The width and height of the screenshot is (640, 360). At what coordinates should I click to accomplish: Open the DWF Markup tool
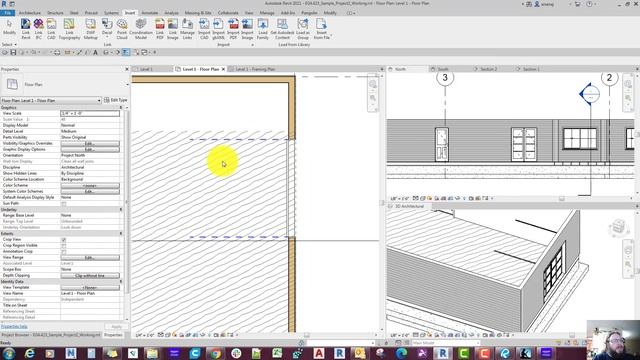[x=91, y=29]
